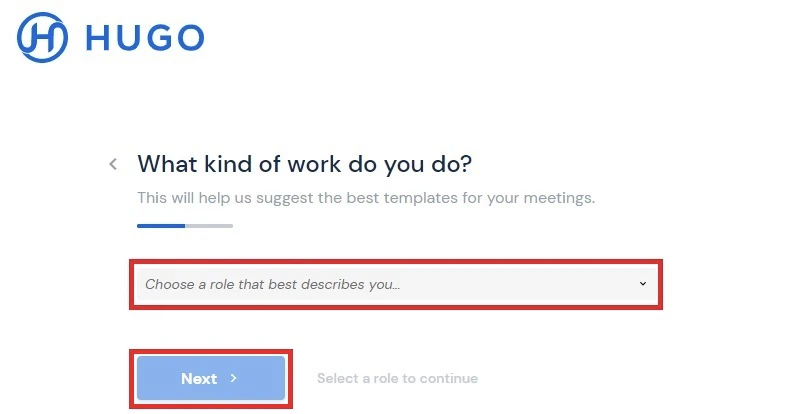Screen dimensions: 791x414
Task: Open the role selection dropdown
Action: click(395, 284)
